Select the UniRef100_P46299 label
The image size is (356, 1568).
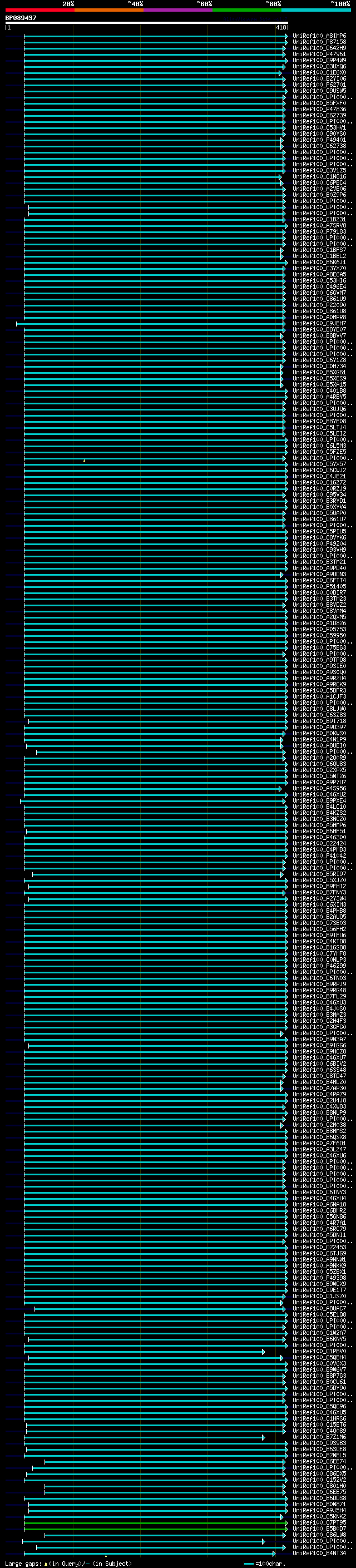[319, 966]
